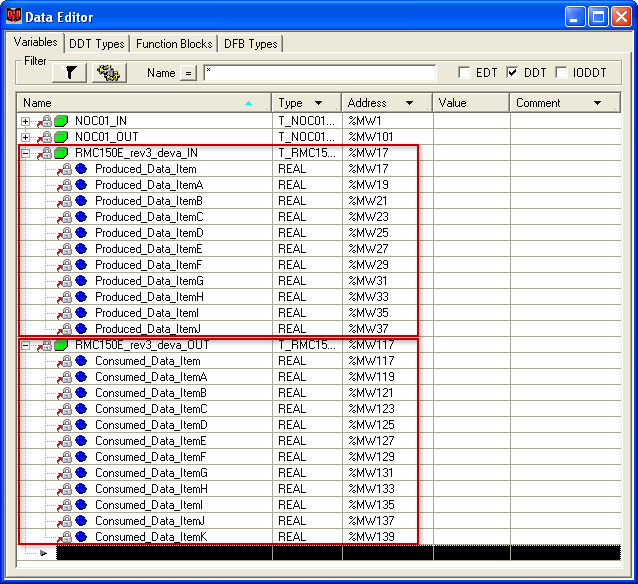Click the Address column header label
Image resolution: width=638 pixels, height=584 pixels.
coord(367,103)
